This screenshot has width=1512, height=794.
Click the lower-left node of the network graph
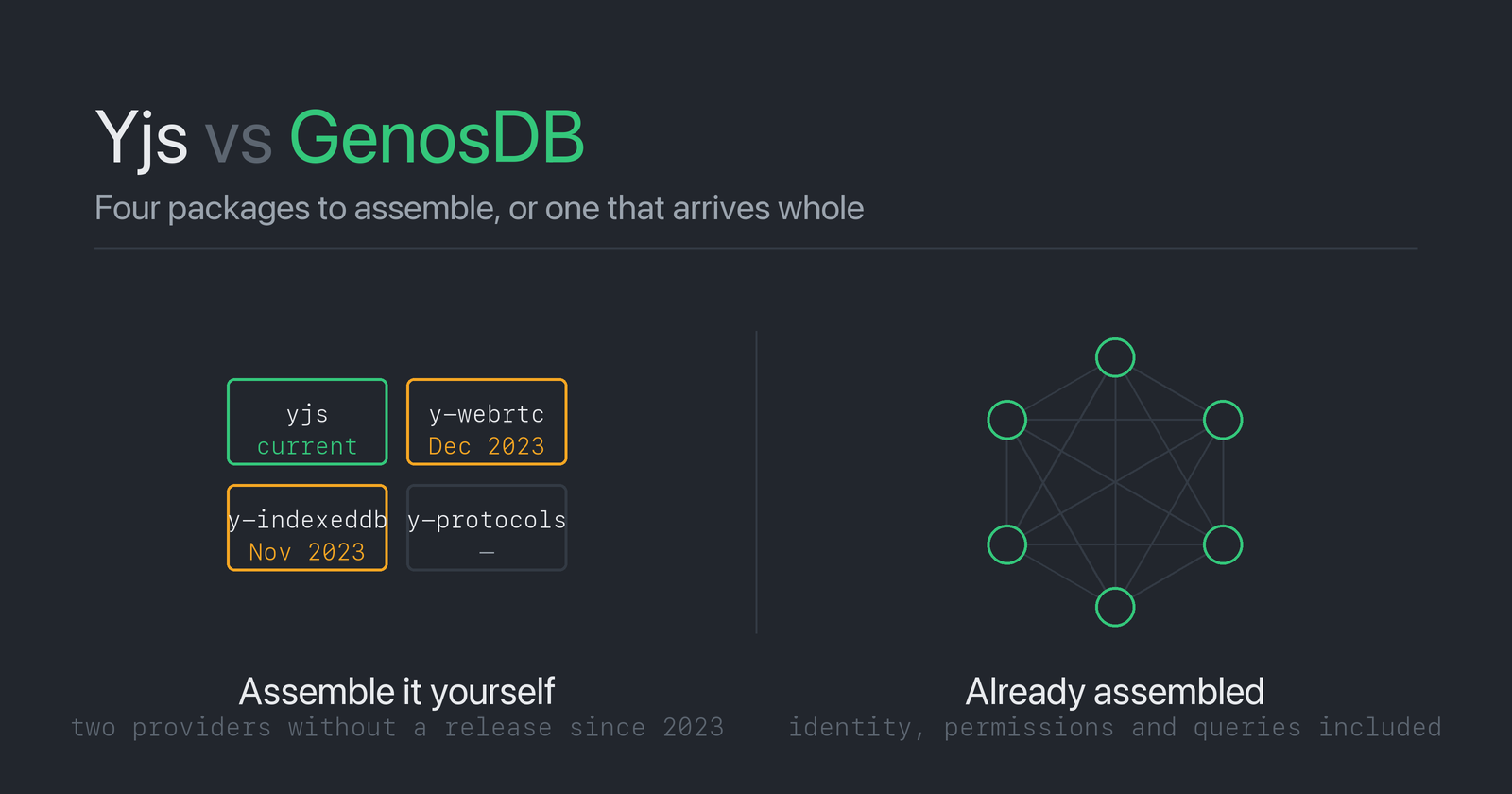point(1007,544)
